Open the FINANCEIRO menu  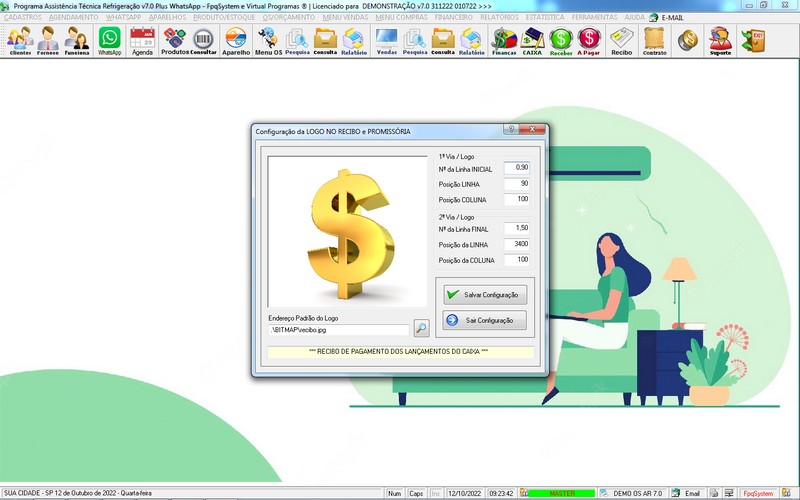(454, 17)
